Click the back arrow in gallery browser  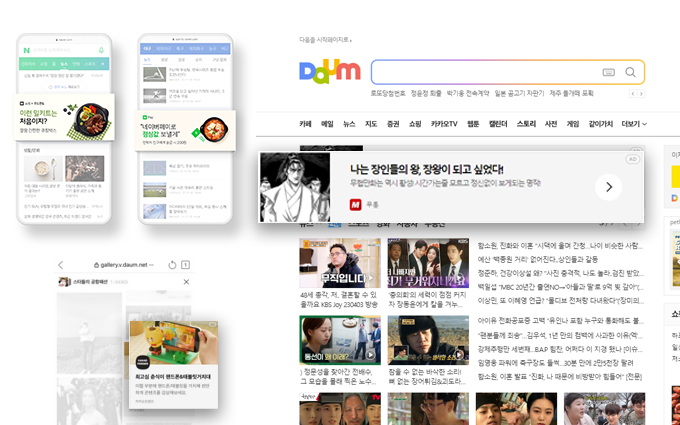coord(61,264)
